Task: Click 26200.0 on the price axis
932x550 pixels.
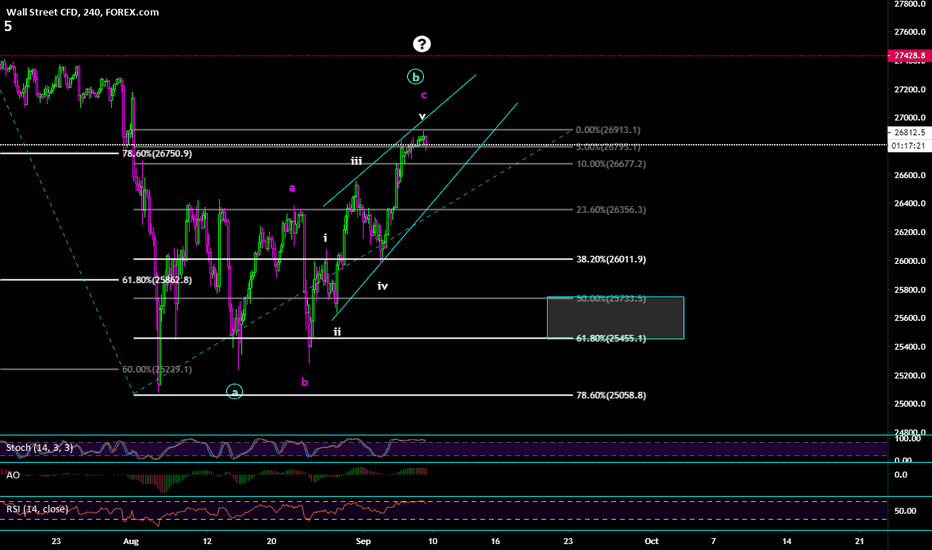Action: pyautogui.click(x=910, y=232)
